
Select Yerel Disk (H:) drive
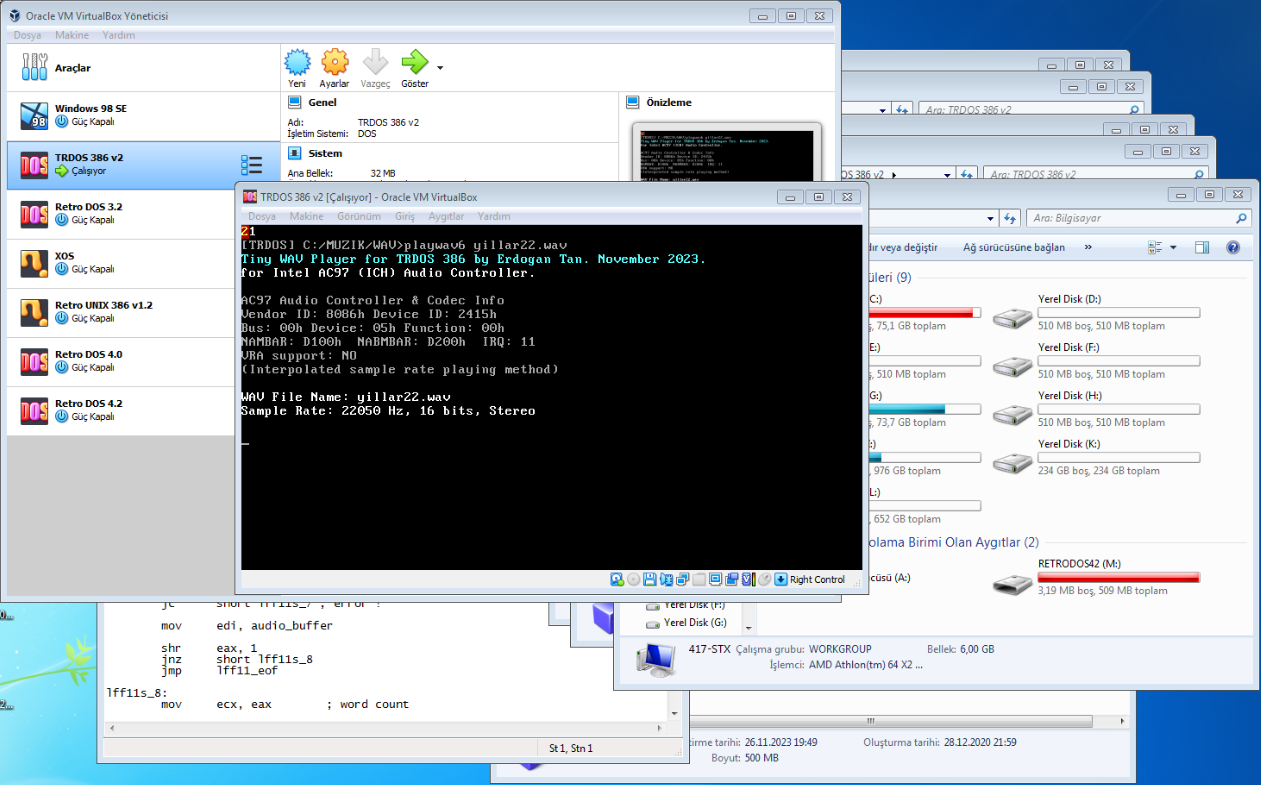click(x=1097, y=409)
